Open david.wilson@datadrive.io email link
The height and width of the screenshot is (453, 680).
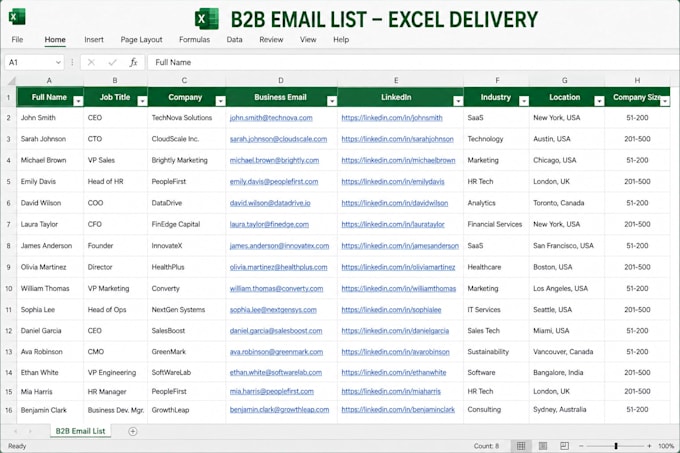tap(270, 203)
